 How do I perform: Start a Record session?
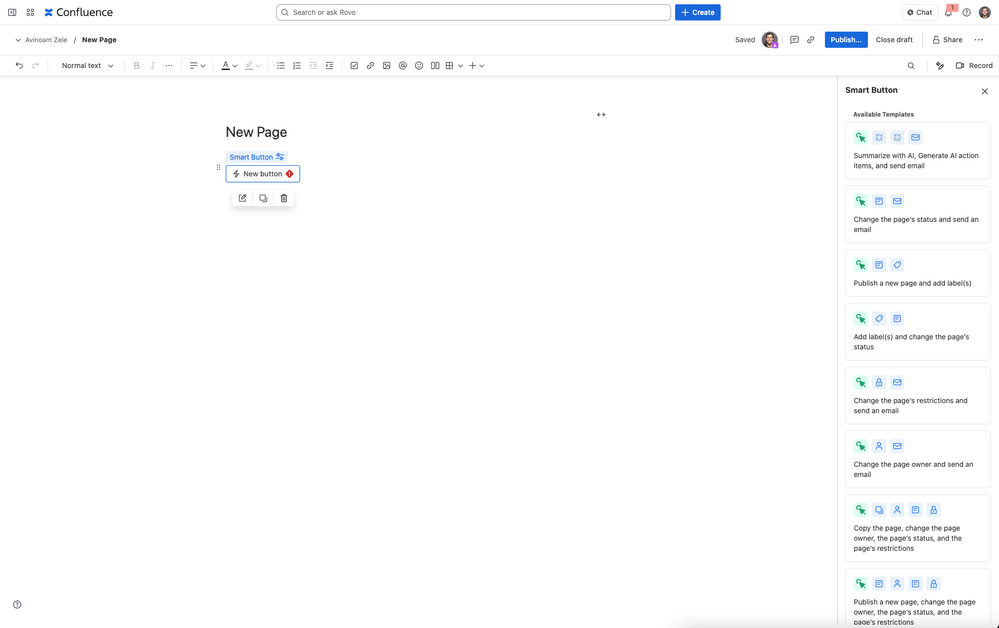974,66
